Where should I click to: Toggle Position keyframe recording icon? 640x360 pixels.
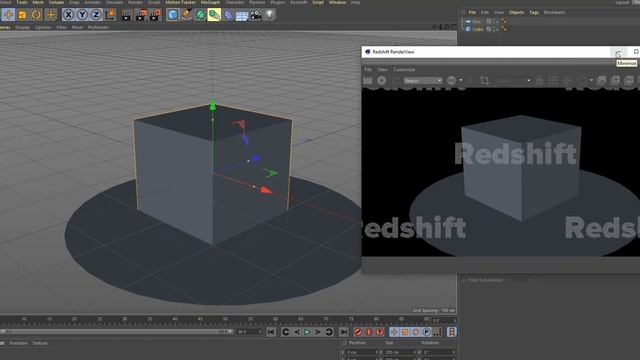tap(394, 332)
